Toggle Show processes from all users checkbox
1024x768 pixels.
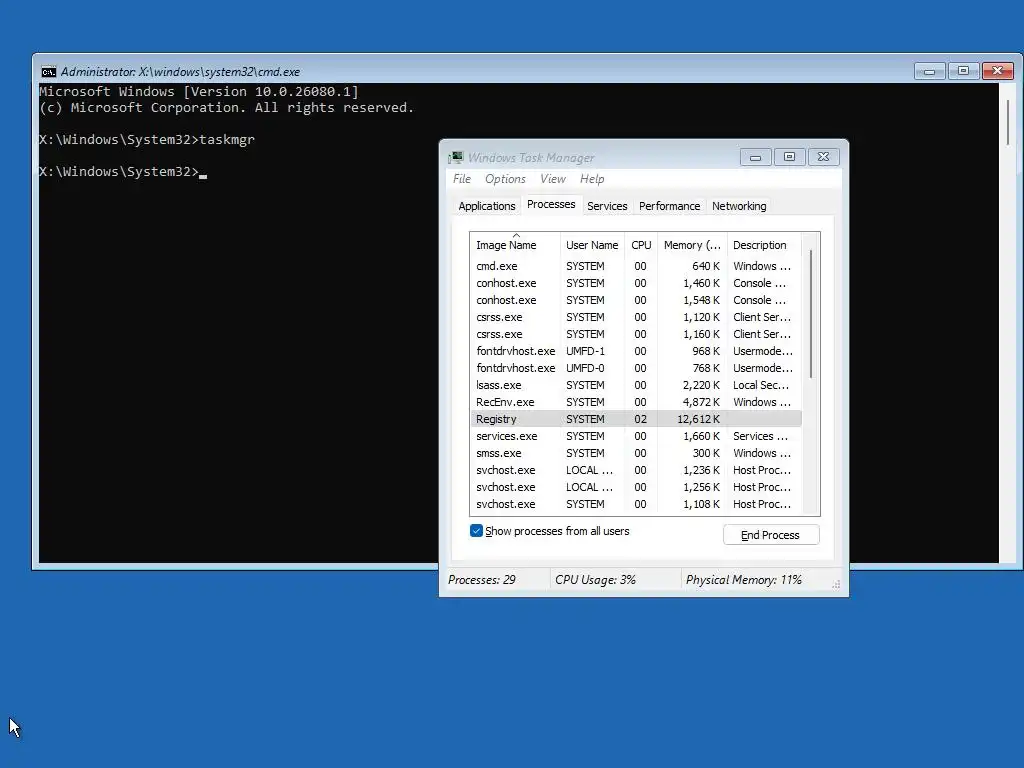[x=477, y=531]
